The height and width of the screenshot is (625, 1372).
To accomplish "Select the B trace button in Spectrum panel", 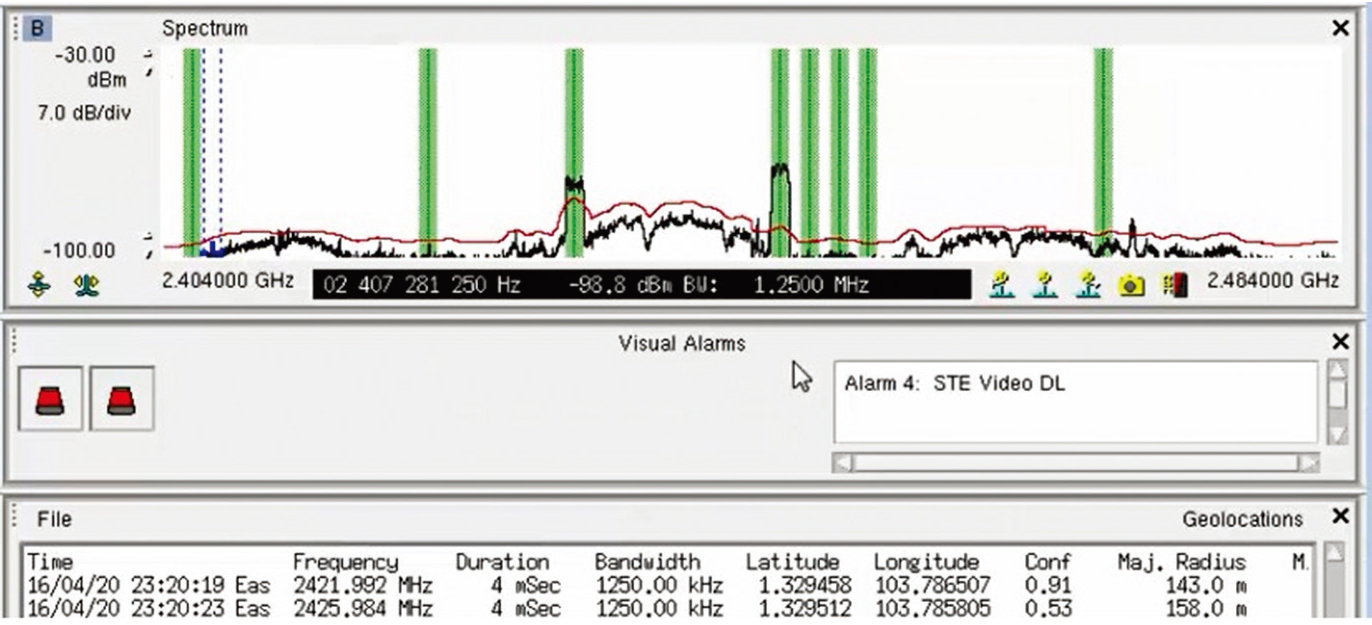I will (37, 28).
